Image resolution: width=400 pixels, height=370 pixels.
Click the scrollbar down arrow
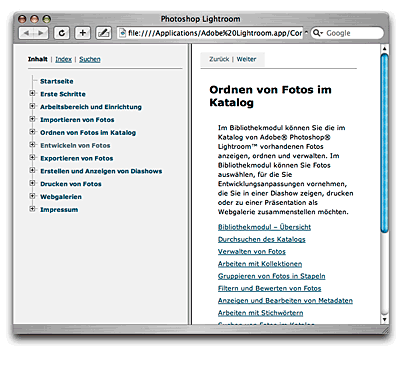pos(384,319)
